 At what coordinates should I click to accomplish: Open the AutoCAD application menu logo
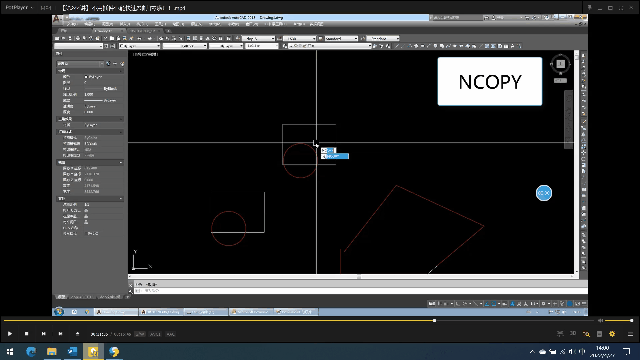tap(58, 18)
